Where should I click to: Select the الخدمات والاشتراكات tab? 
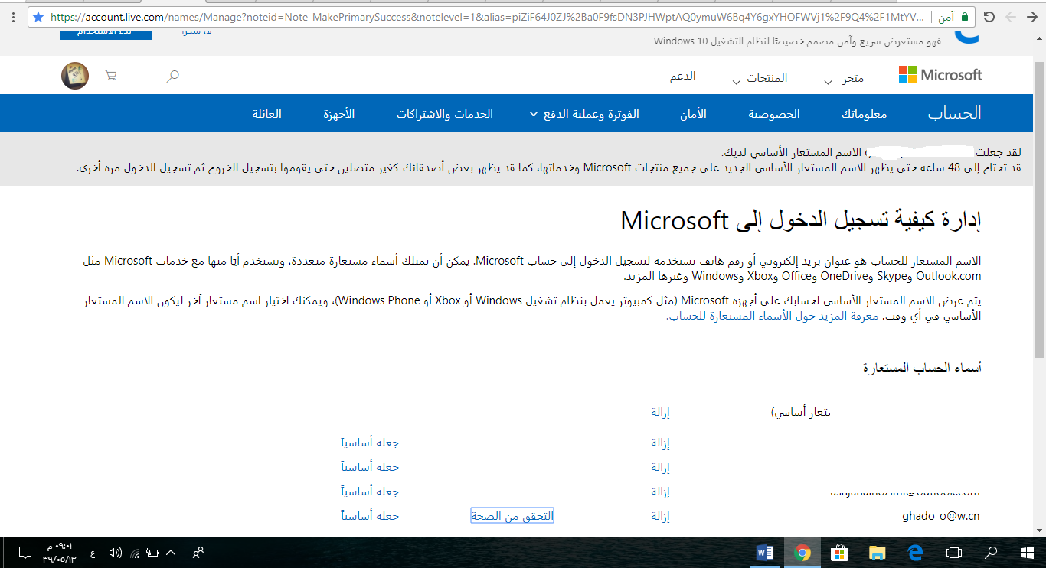coord(444,114)
